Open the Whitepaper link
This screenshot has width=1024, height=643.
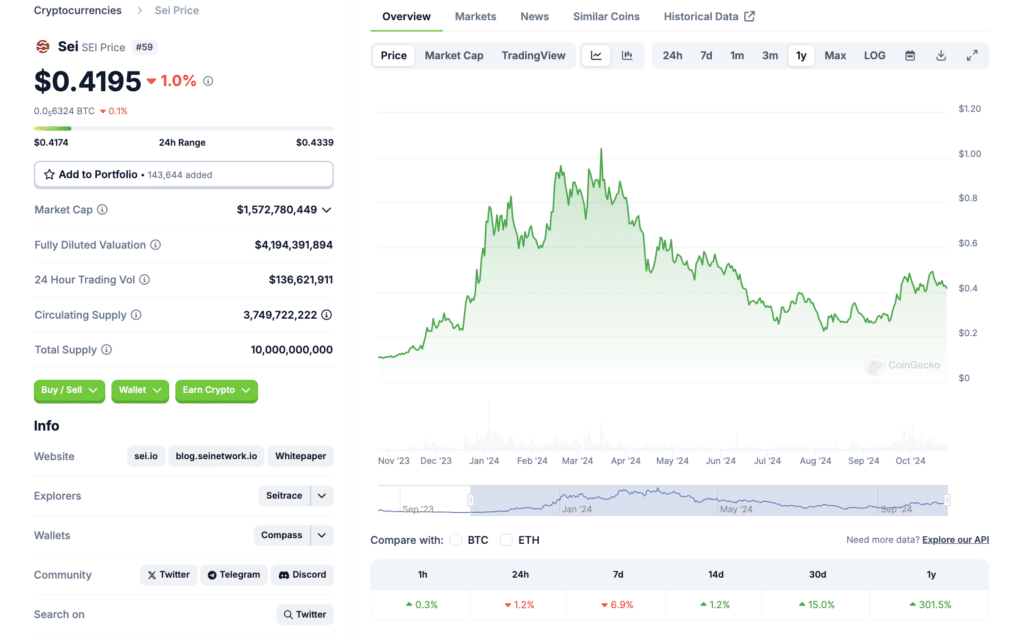coord(300,456)
